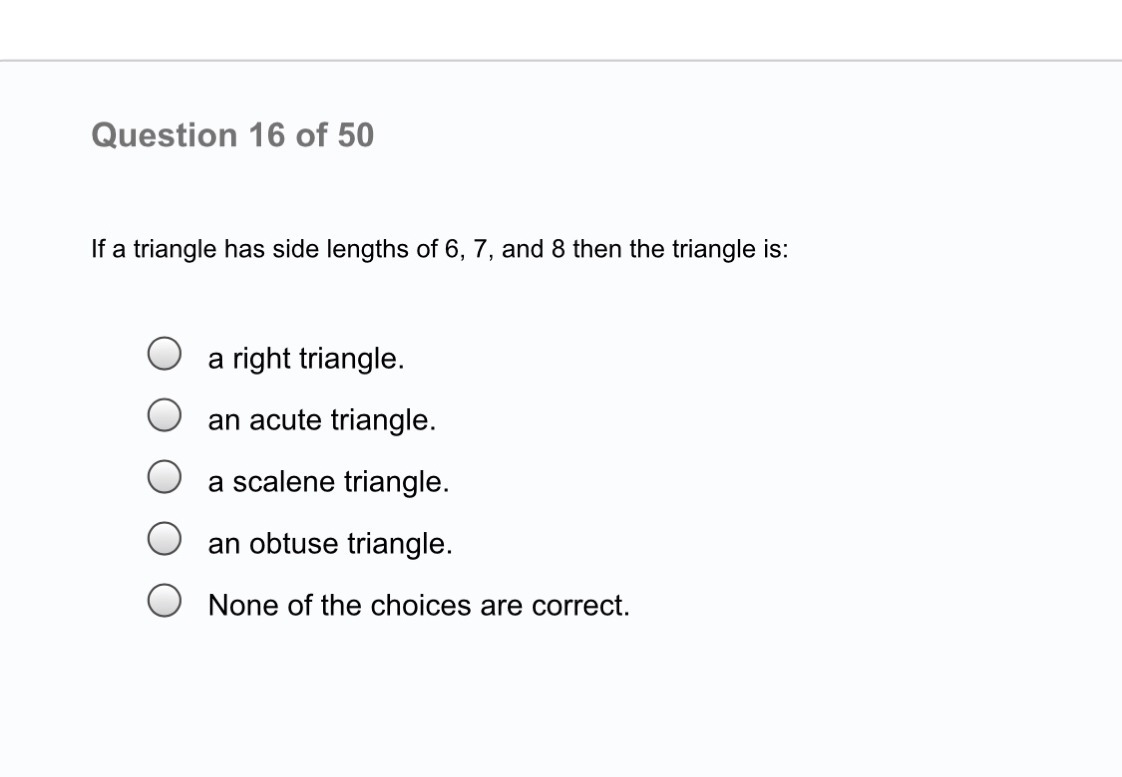Click the number "50" in the heading
Screen dimensions: 1122x777
coord(356,135)
